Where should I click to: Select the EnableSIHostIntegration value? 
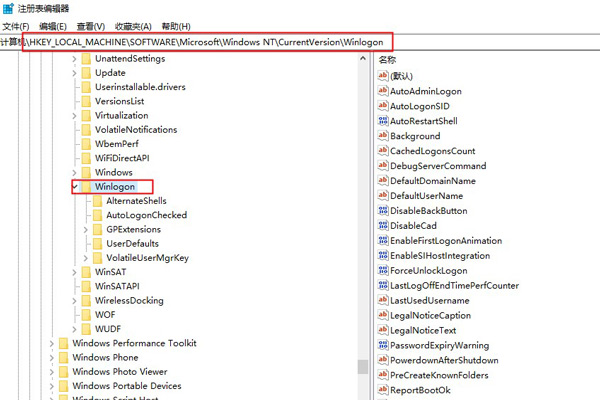coord(440,255)
